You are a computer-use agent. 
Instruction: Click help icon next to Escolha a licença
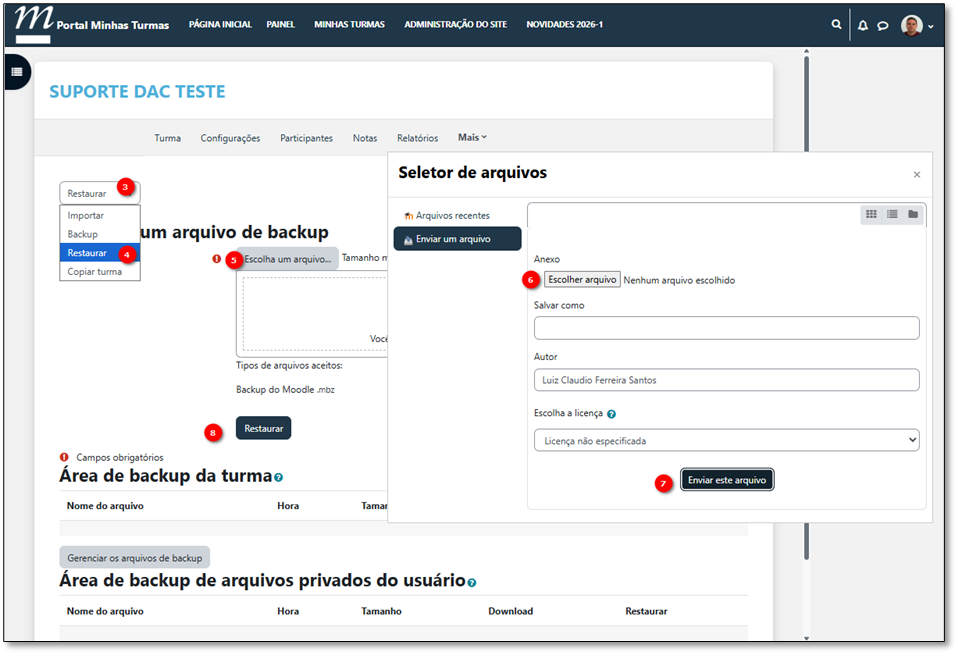611,414
